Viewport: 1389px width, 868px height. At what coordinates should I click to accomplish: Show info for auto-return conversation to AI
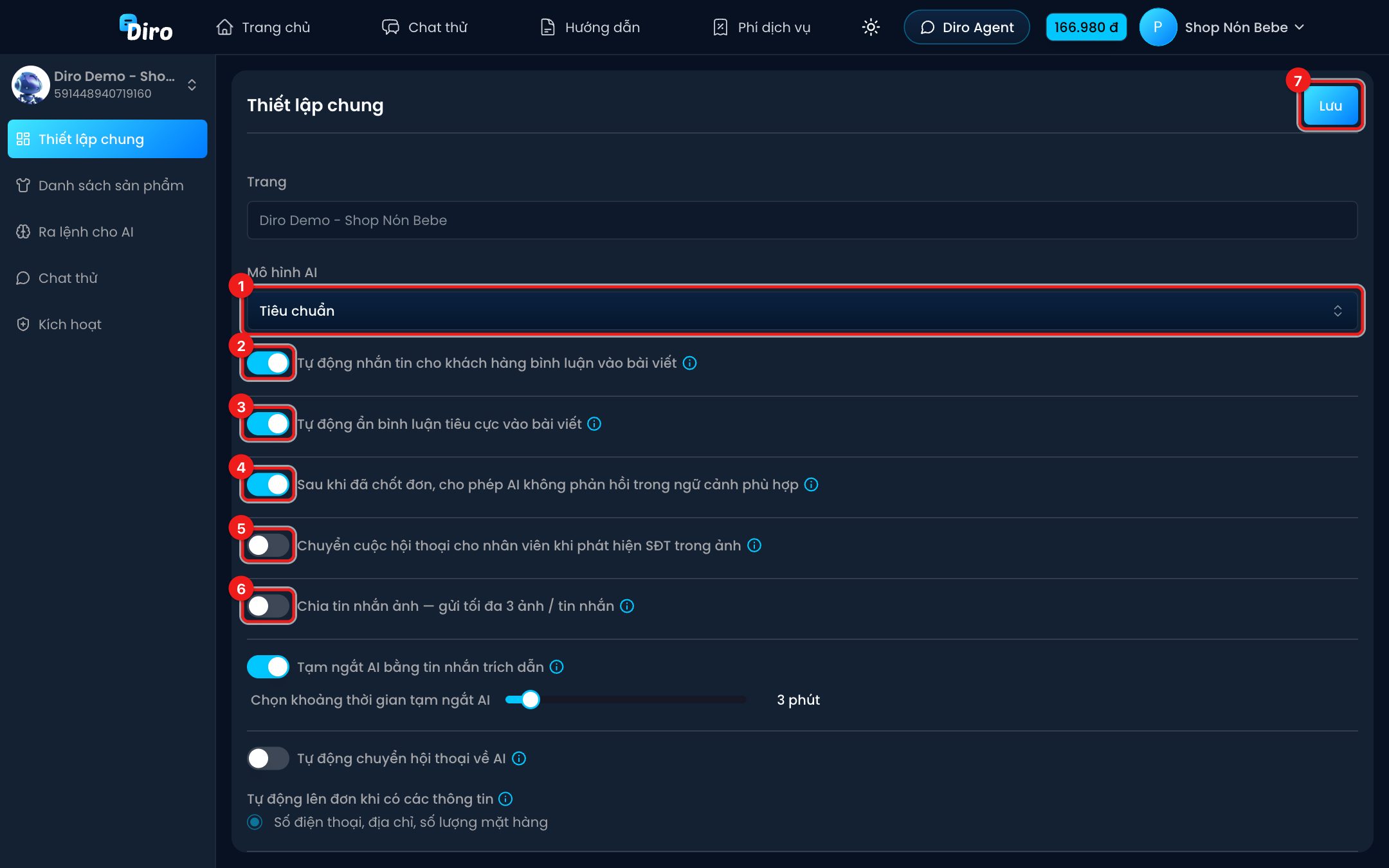click(x=518, y=759)
